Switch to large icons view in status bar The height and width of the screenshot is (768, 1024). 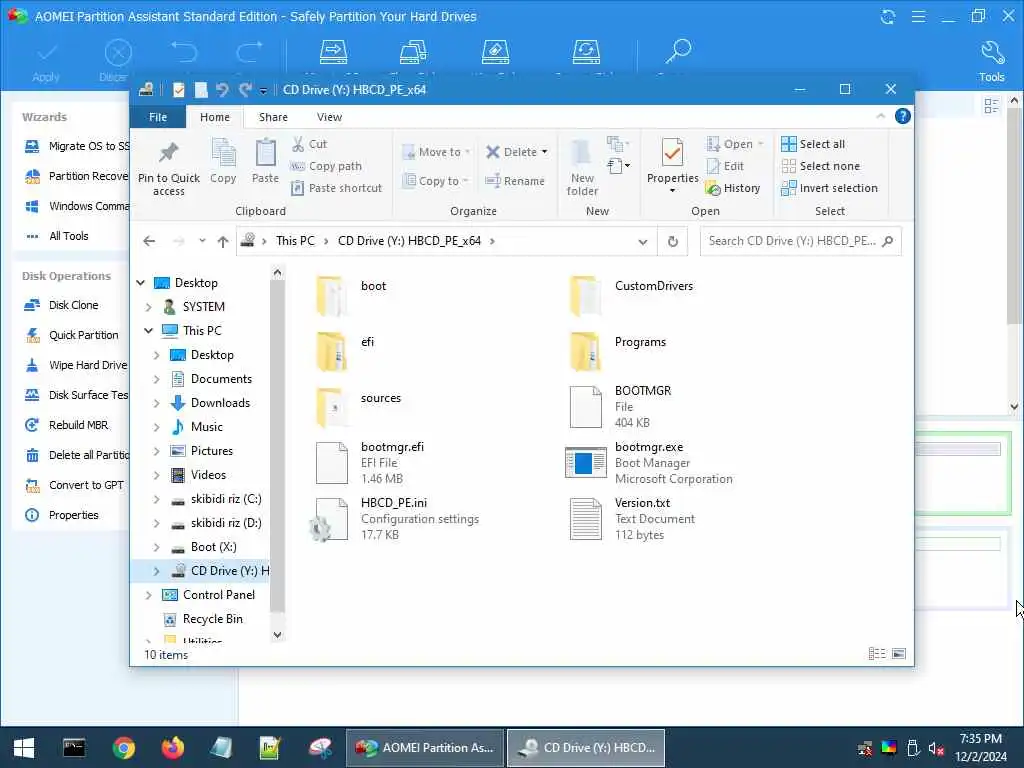(899, 654)
